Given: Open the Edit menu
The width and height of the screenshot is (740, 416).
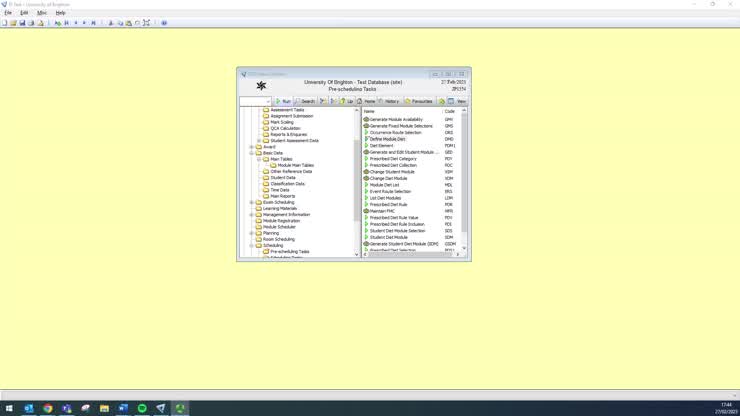Looking at the screenshot, I should (x=24, y=13).
